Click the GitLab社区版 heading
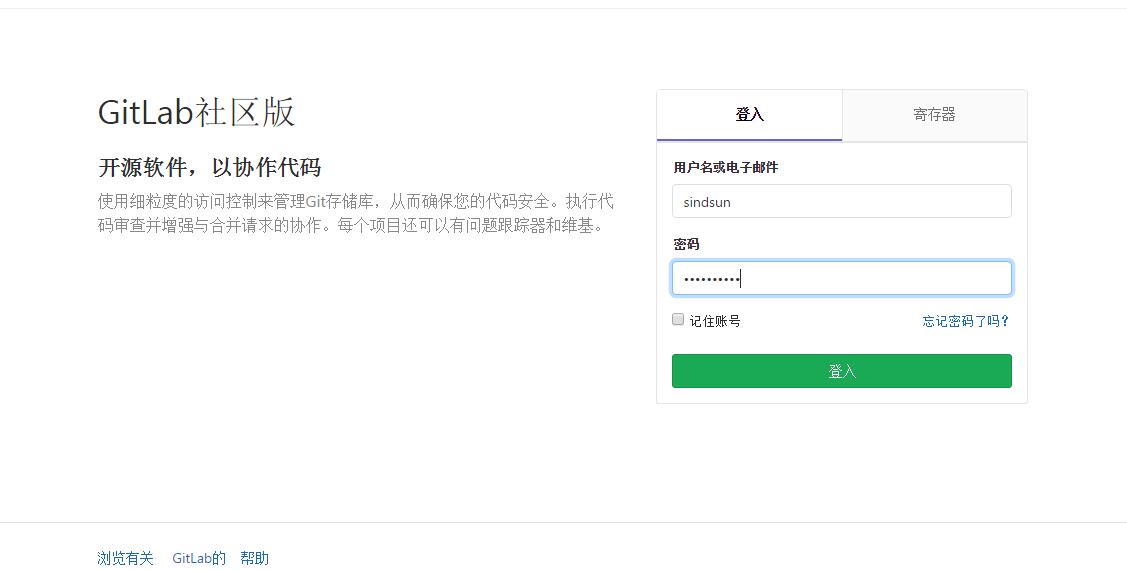The image size is (1127, 570). (196, 112)
